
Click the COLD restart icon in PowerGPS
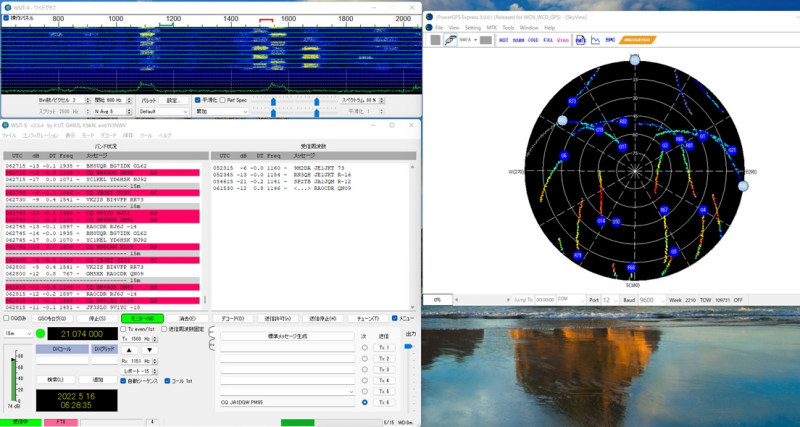[533, 40]
